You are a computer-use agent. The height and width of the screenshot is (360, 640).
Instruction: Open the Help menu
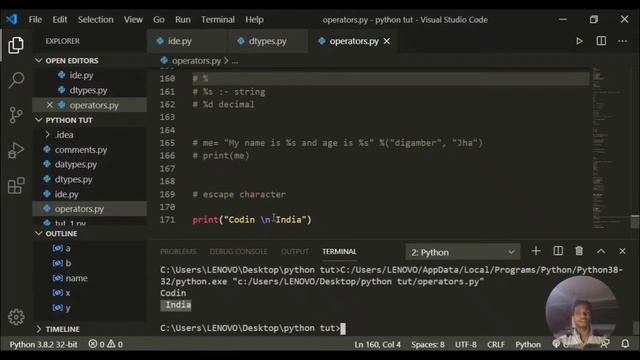[x=254, y=20]
